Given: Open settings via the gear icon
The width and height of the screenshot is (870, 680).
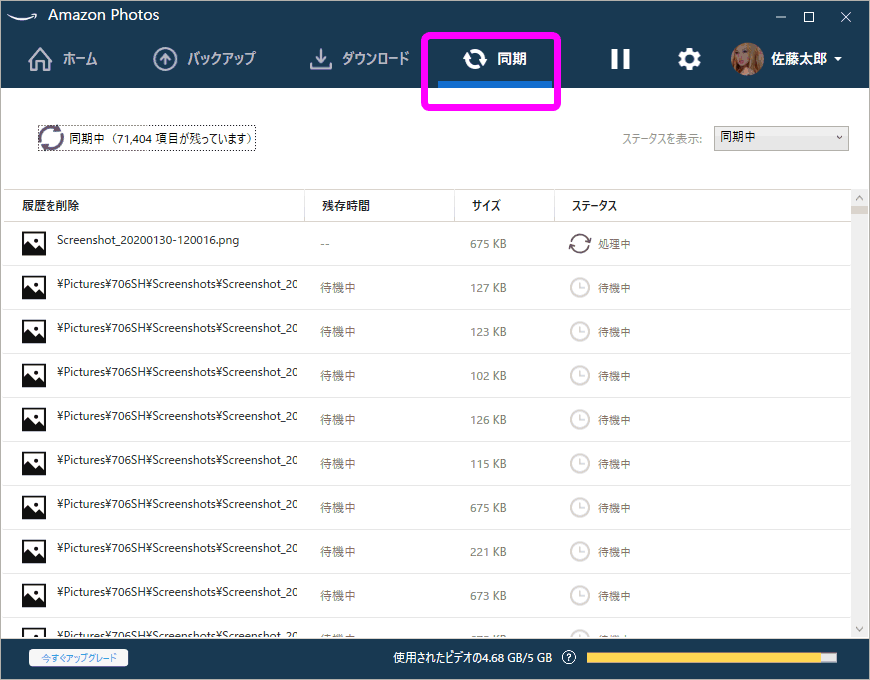Looking at the screenshot, I should coord(689,59).
